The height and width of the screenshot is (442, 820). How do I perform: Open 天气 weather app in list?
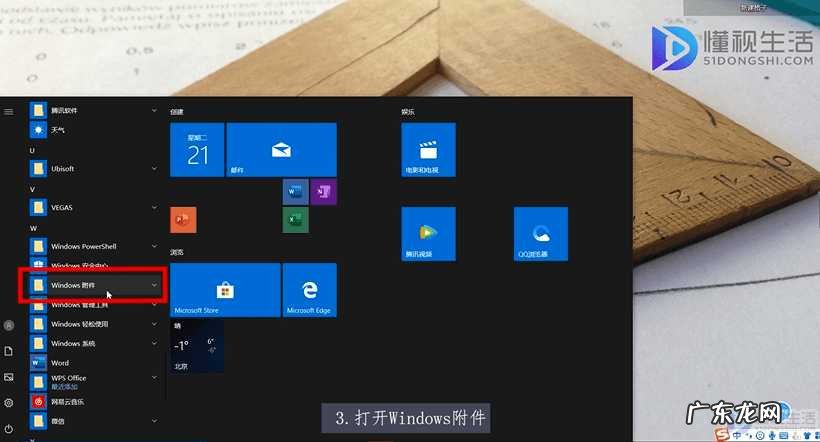(x=58, y=130)
